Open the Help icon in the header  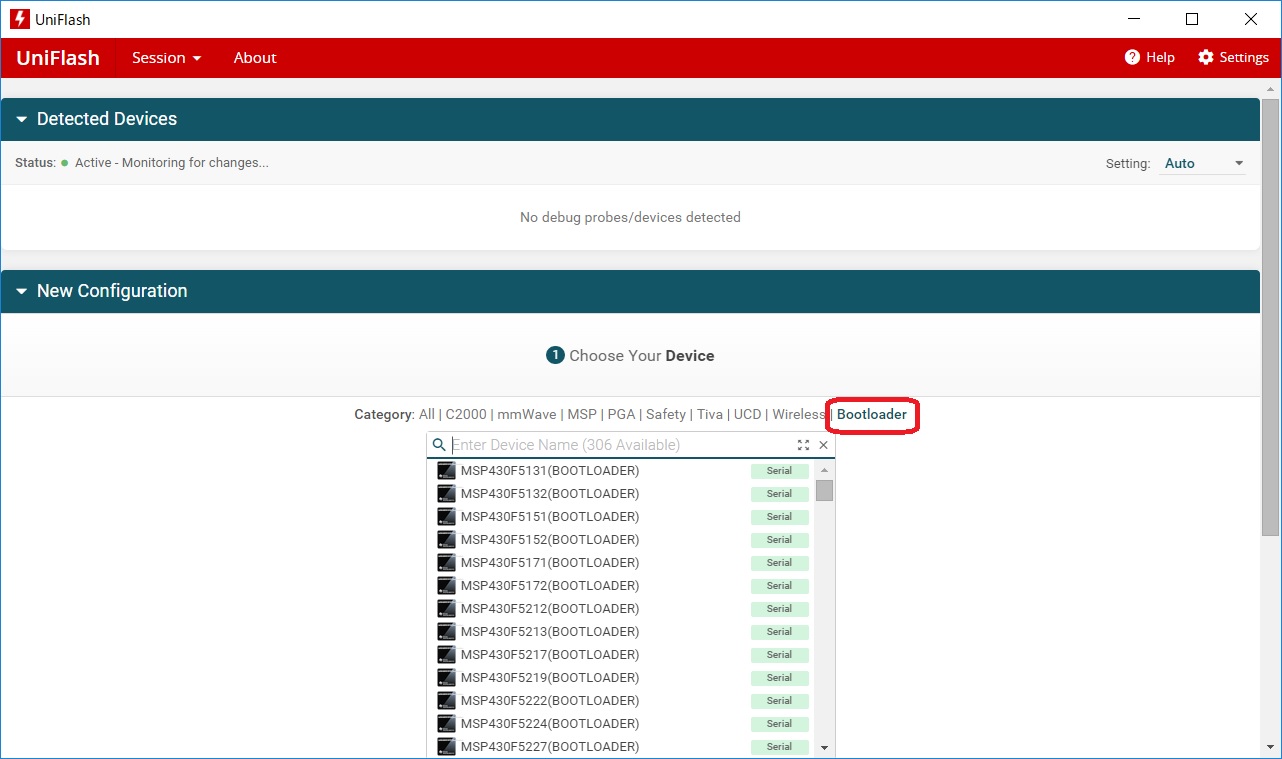pyautogui.click(x=1132, y=57)
